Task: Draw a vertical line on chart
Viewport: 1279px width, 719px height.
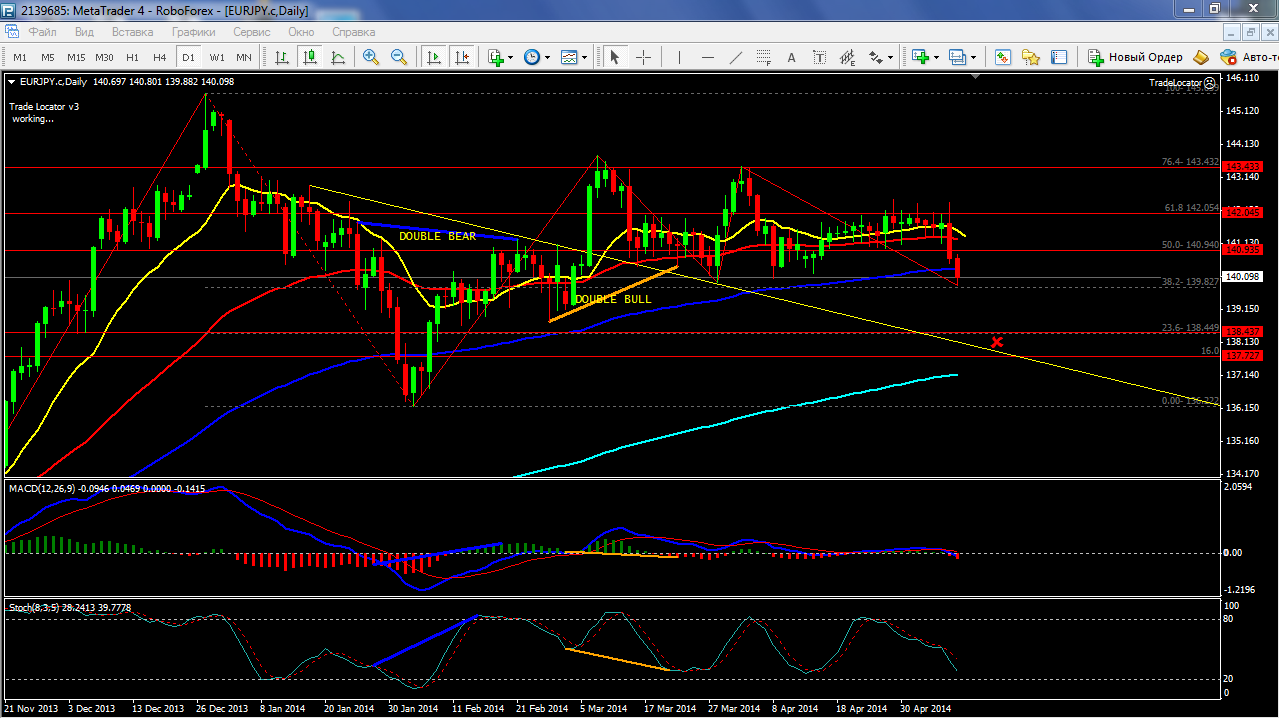Action: [x=680, y=57]
